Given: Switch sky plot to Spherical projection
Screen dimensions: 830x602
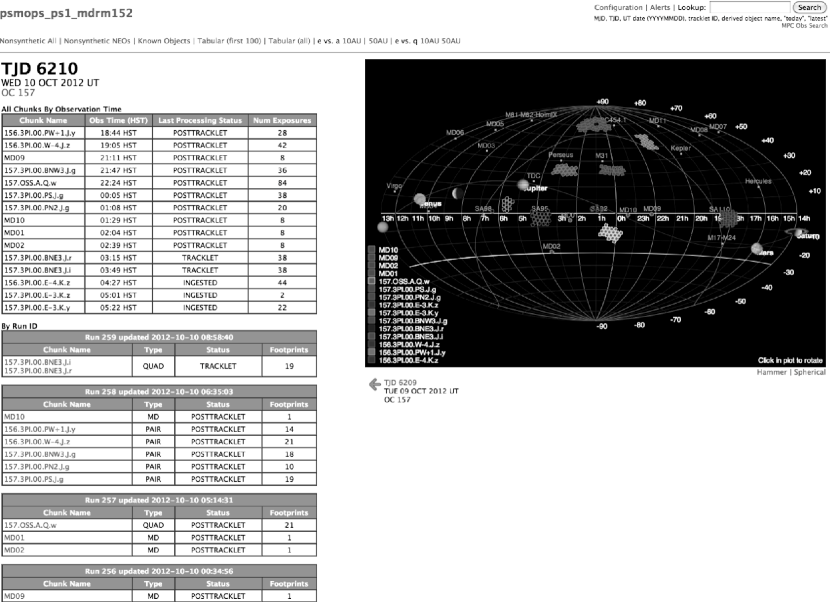Looking at the screenshot, I should point(809,372).
